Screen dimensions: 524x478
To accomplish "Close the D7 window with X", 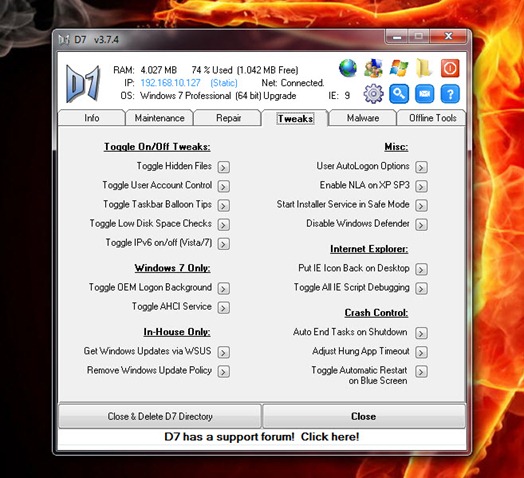I will pyautogui.click(x=448, y=36).
